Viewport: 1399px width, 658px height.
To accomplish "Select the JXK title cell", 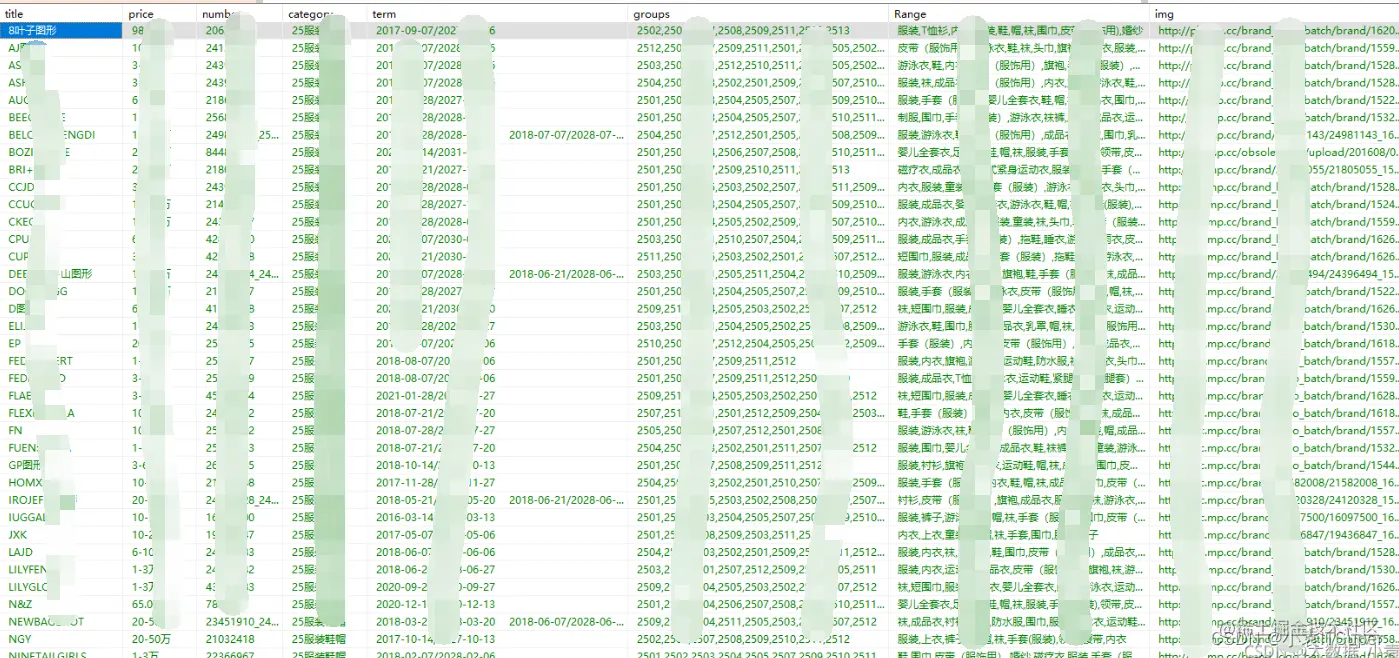I will pyautogui.click(x=63, y=535).
